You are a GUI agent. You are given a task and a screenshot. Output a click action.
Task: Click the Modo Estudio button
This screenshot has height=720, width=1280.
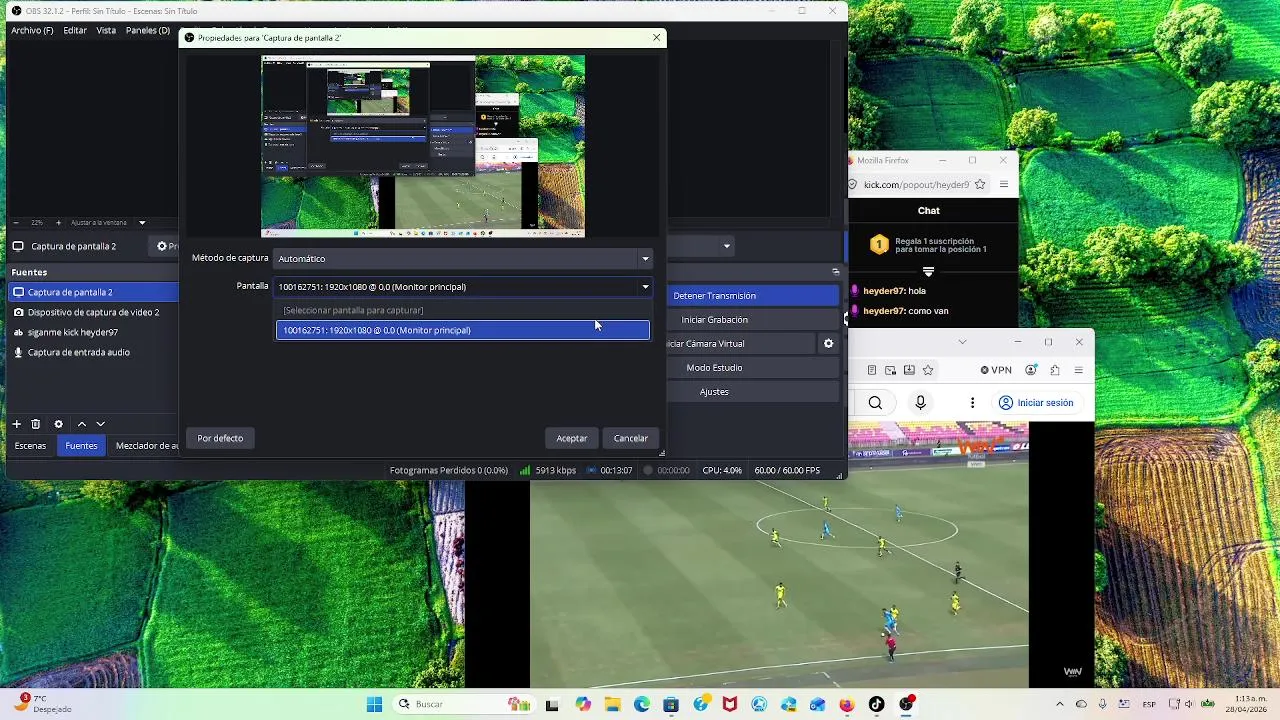coord(752,368)
